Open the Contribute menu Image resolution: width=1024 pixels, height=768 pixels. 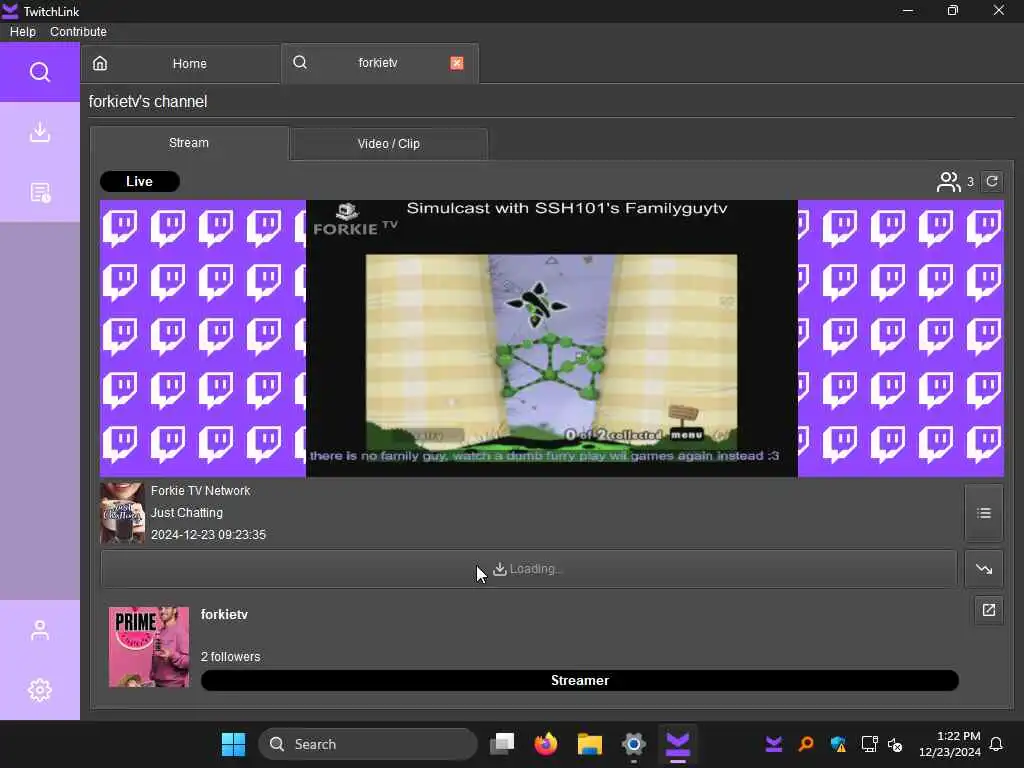[78, 31]
